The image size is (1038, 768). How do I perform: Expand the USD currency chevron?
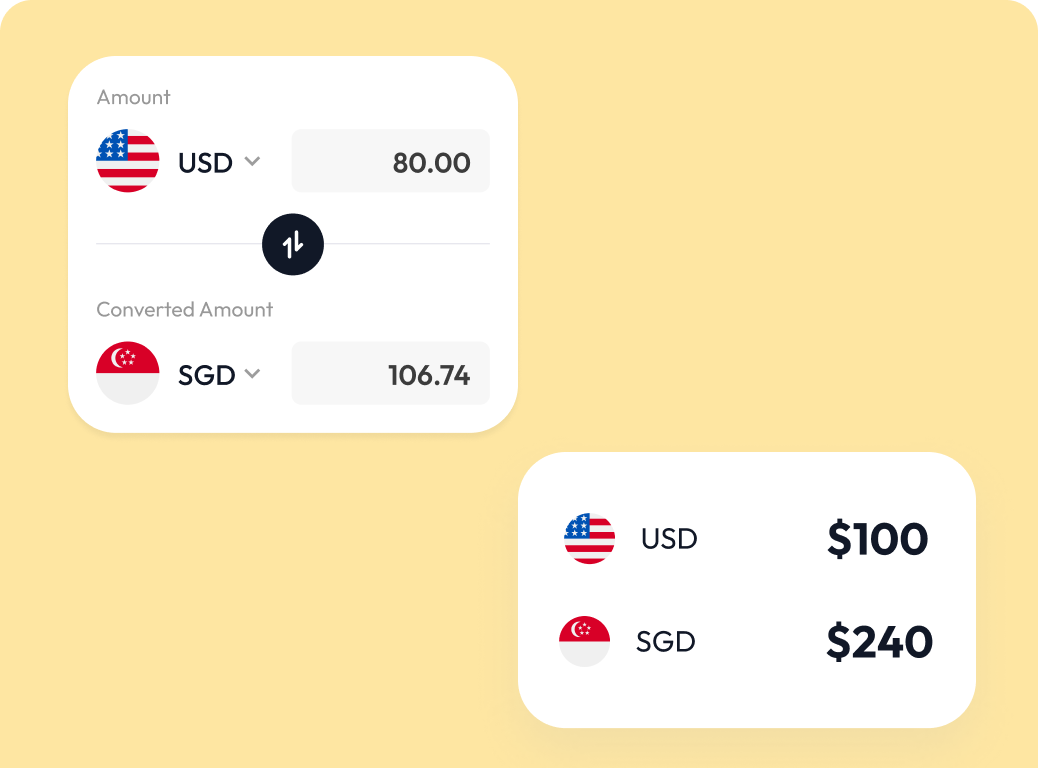pos(252,161)
